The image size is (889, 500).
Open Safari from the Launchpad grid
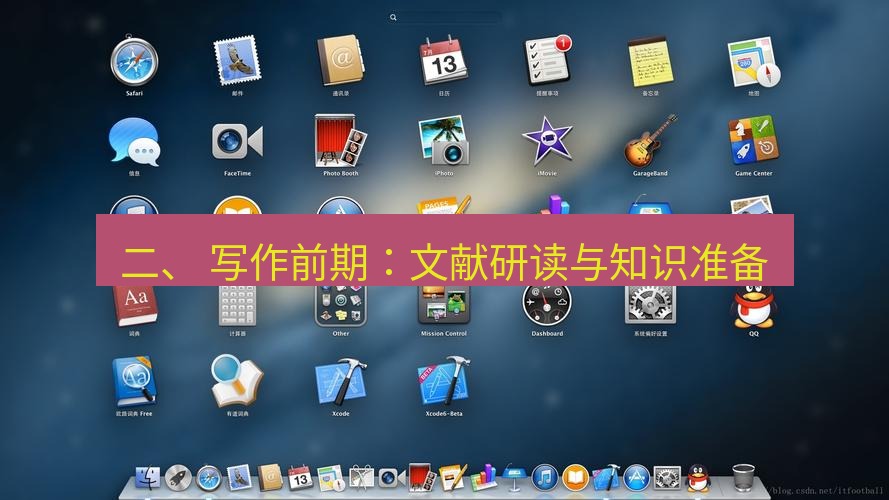[x=134, y=61]
